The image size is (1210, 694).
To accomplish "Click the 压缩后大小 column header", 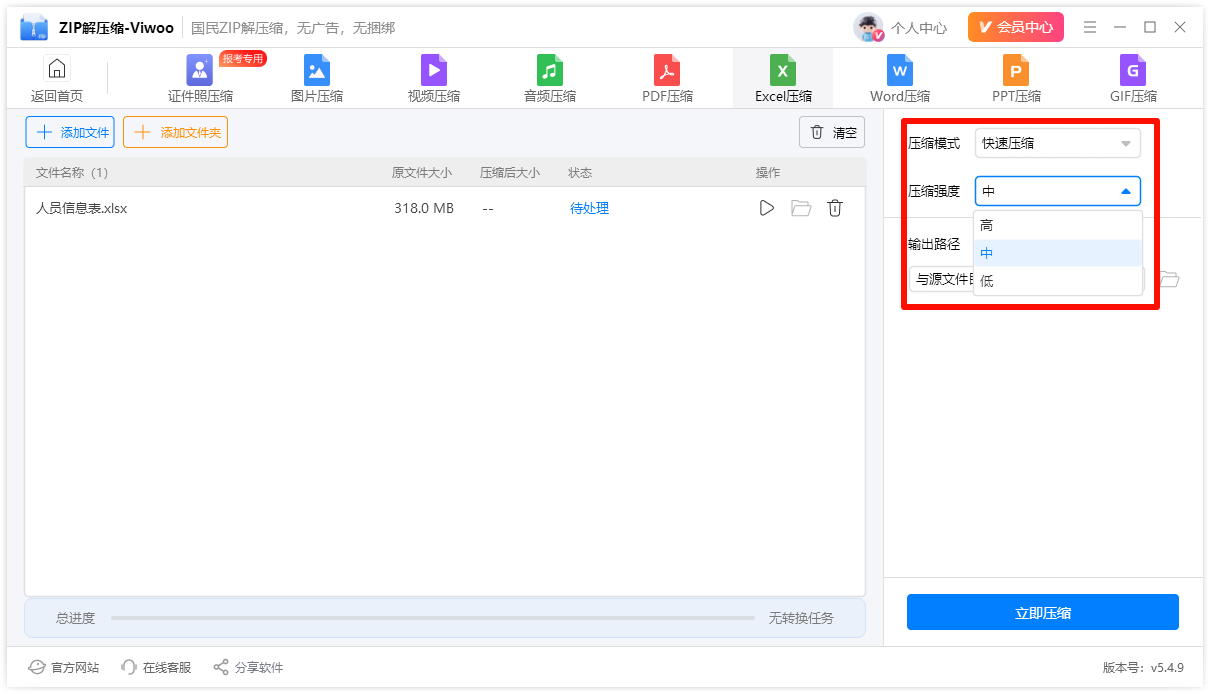I will click(510, 173).
